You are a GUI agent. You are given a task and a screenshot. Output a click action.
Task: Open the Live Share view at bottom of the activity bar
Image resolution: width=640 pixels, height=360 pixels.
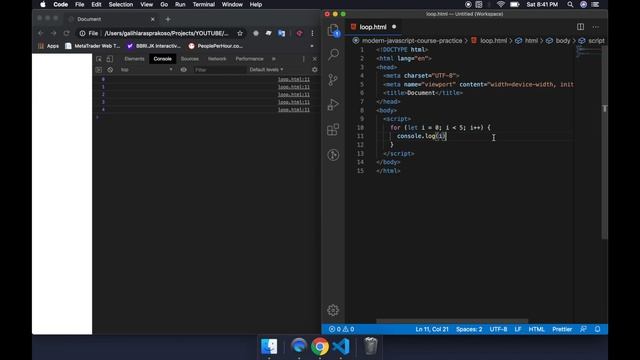[333, 155]
